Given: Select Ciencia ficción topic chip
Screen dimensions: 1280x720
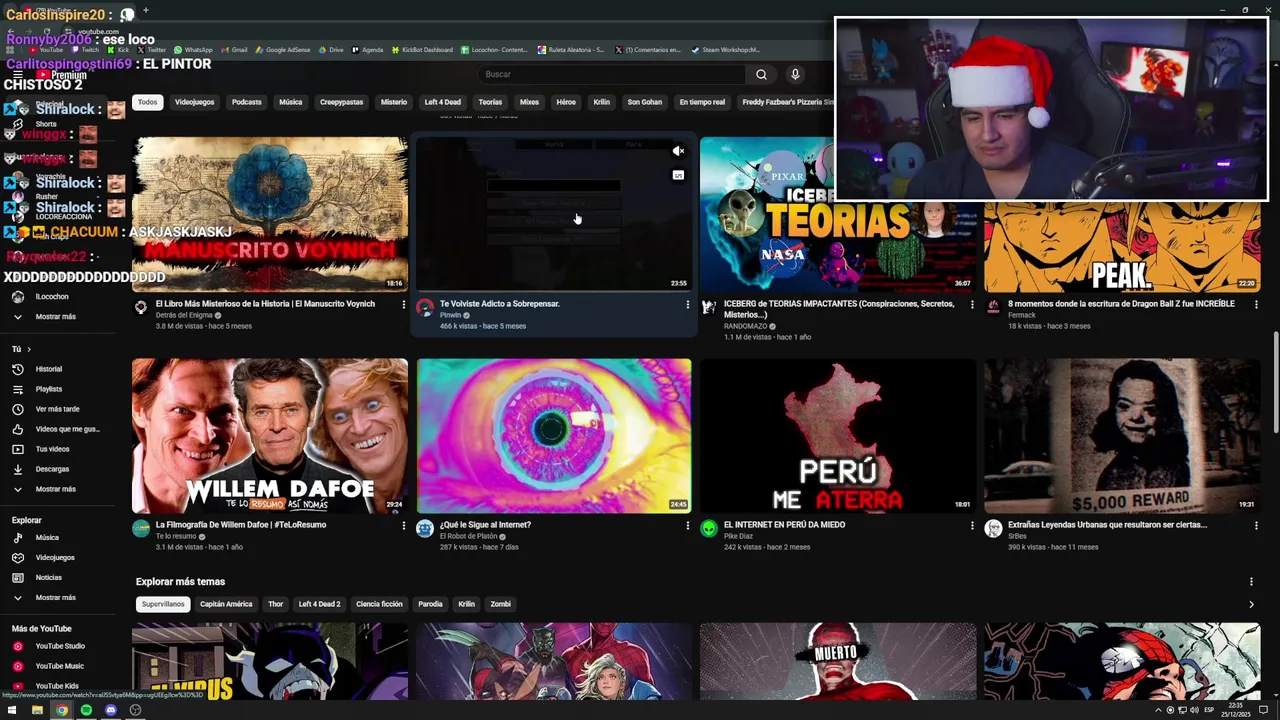Looking at the screenshot, I should pos(379,604).
